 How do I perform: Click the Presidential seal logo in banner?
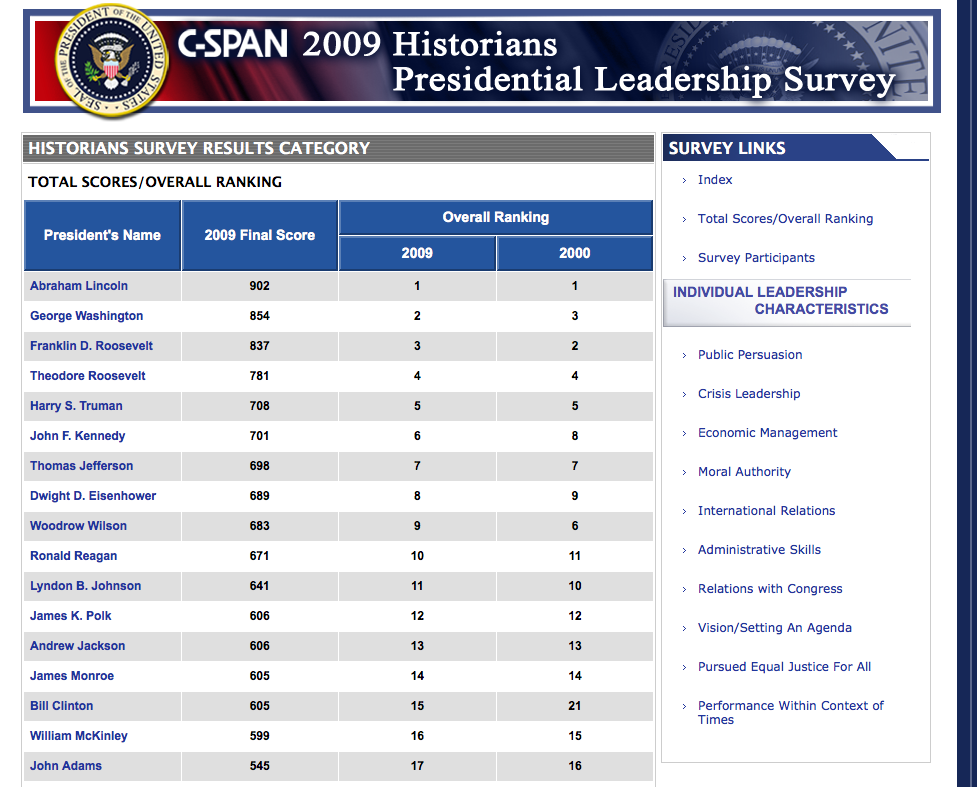click(x=112, y=60)
